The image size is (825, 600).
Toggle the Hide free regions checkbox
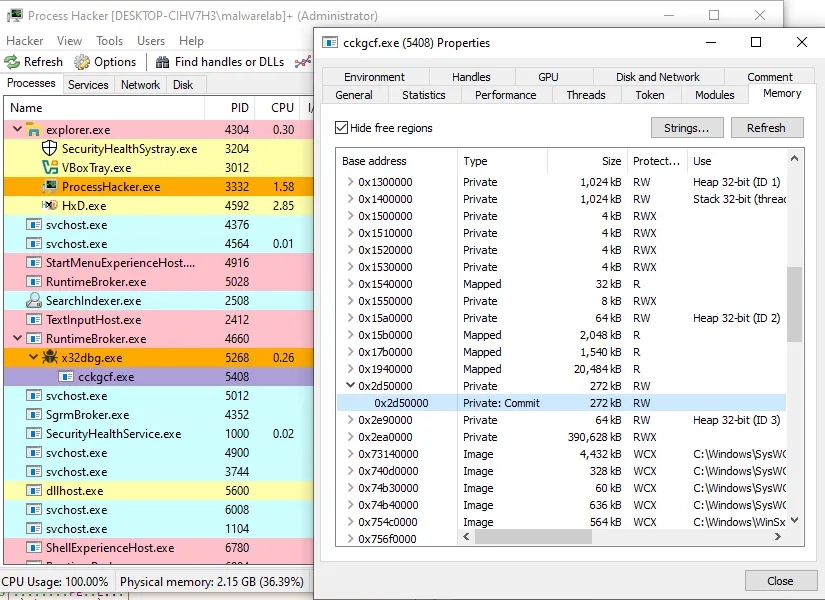click(342, 128)
